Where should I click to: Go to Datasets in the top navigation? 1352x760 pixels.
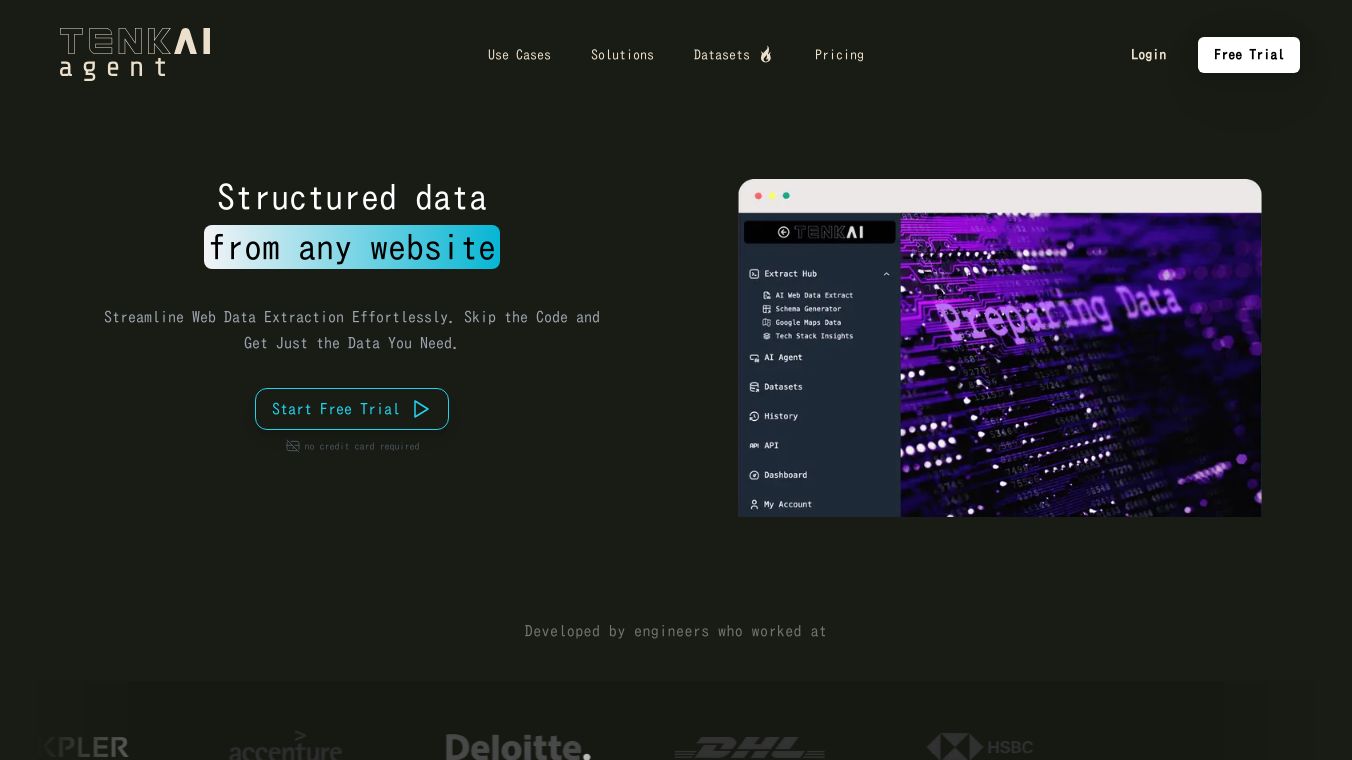733,55
